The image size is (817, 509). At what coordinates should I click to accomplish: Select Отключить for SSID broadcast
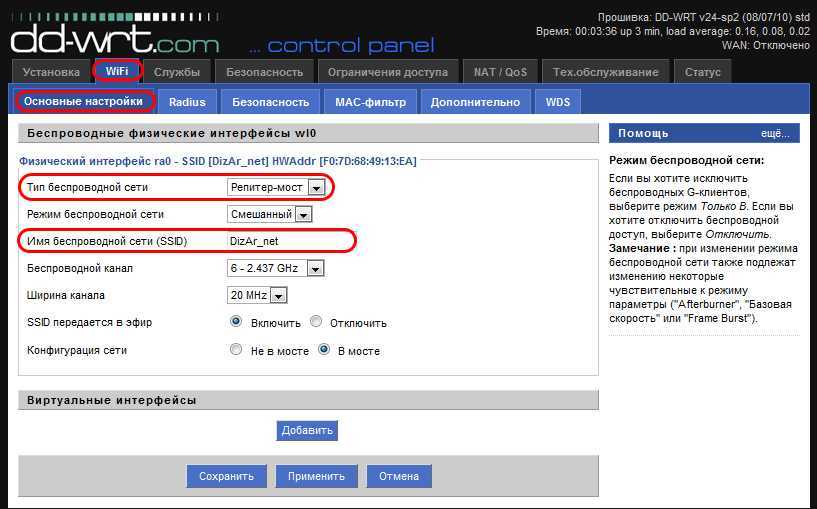tap(316, 322)
